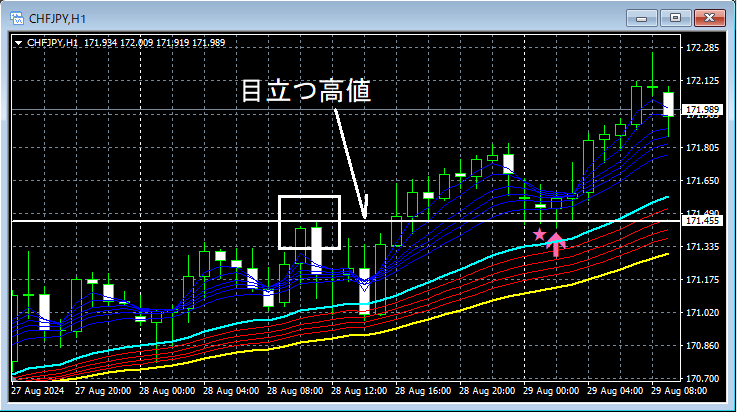The width and height of the screenshot is (738, 412).
Task: Click price scale value 171.020
Action: pyautogui.click(x=702, y=313)
